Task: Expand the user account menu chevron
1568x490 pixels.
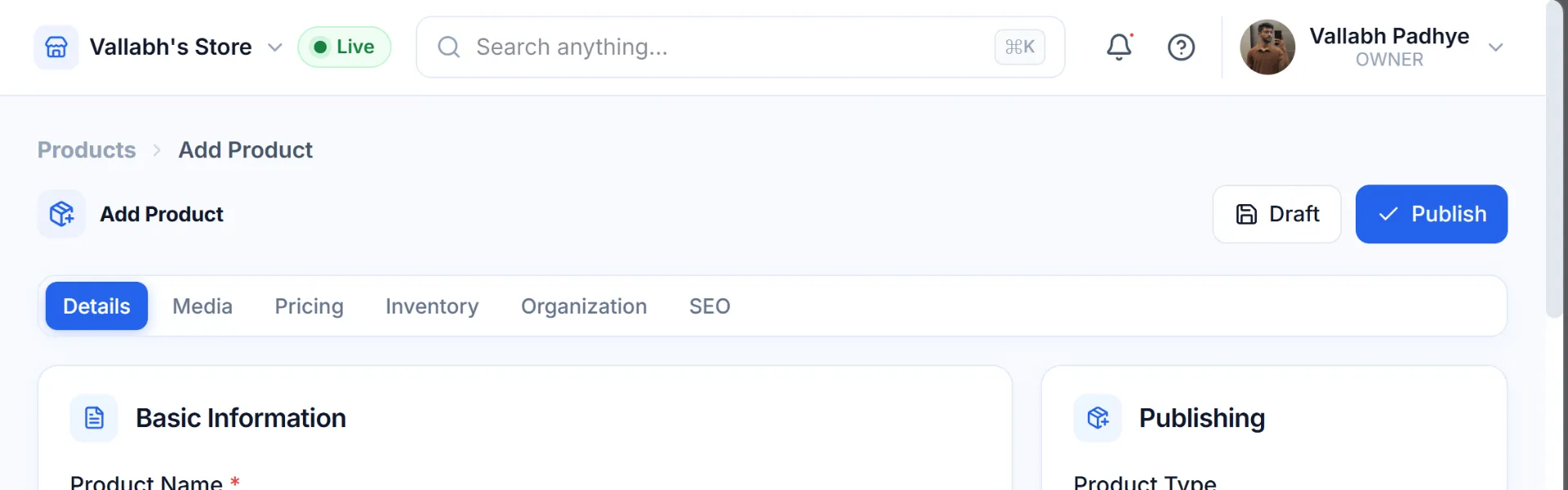Action: (x=1496, y=47)
